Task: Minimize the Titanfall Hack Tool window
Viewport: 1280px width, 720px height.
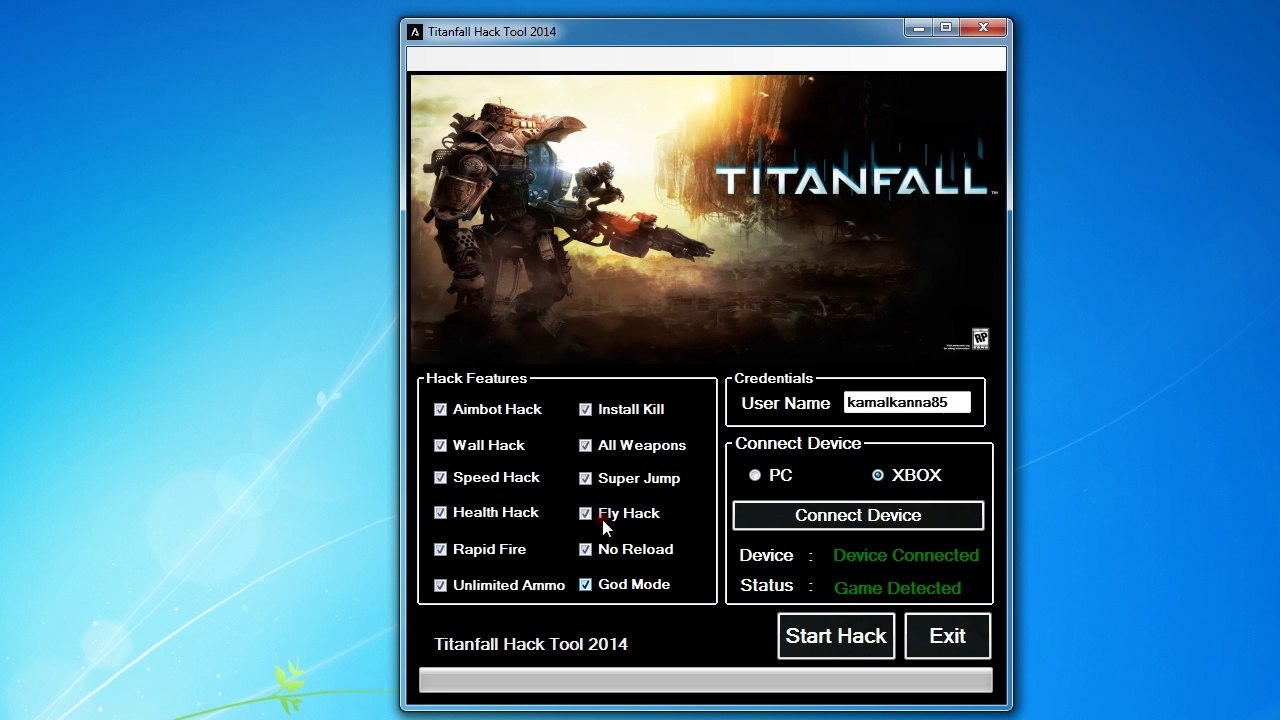Action: 919,28
